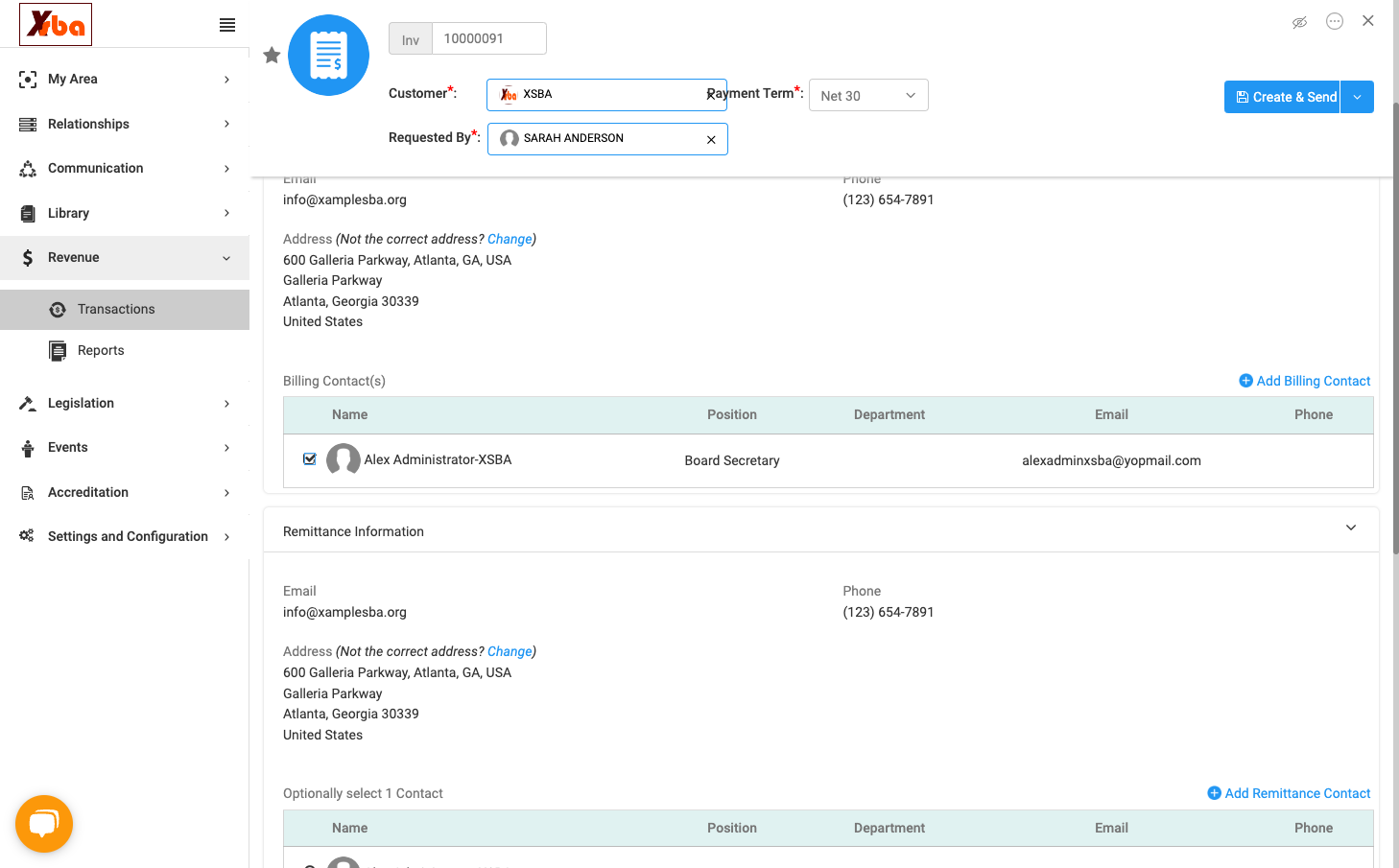This screenshot has width=1399, height=868.
Task: Click the Requested By field
Action: 607,139
